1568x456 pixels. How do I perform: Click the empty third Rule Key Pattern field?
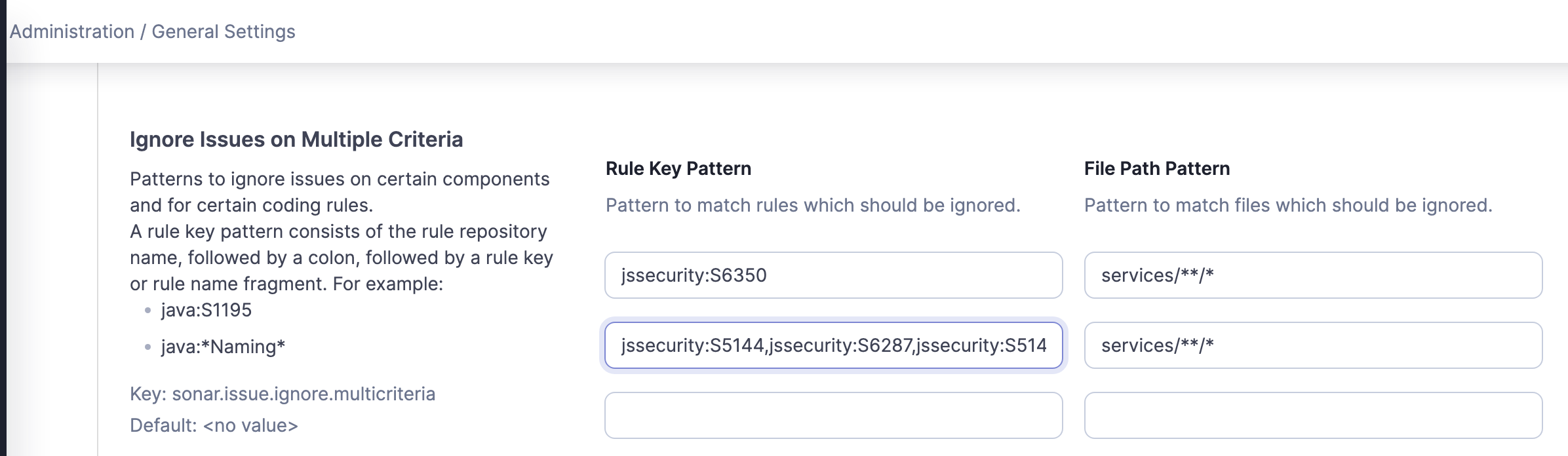(833, 415)
